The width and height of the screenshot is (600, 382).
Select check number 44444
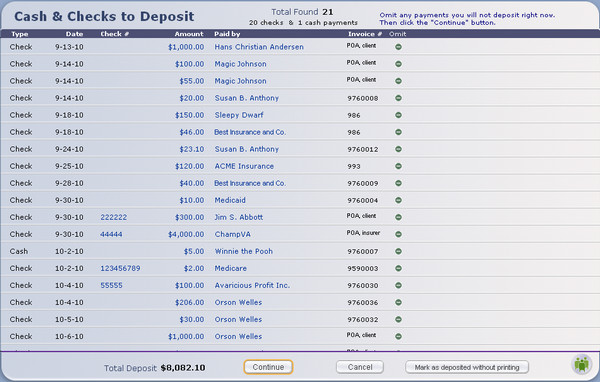click(111, 234)
